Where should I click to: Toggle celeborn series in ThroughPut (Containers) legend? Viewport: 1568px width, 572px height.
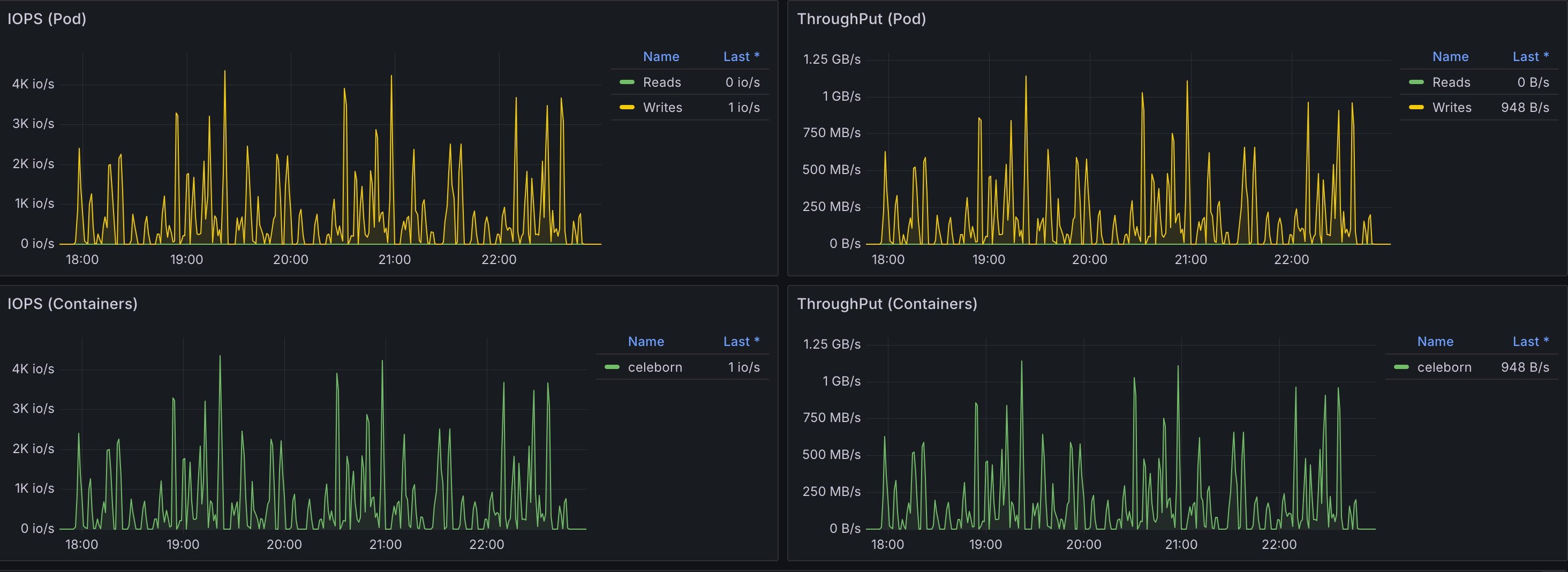1444,367
